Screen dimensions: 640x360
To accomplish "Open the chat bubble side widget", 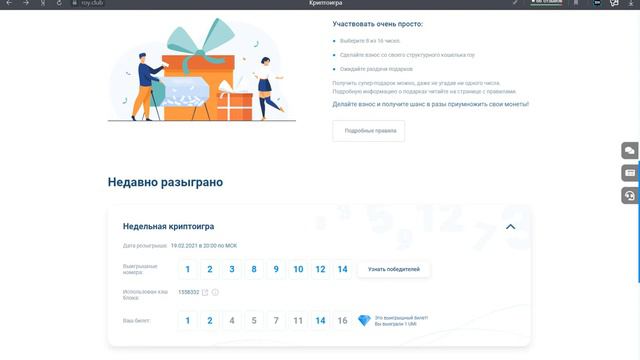I will click(630, 151).
